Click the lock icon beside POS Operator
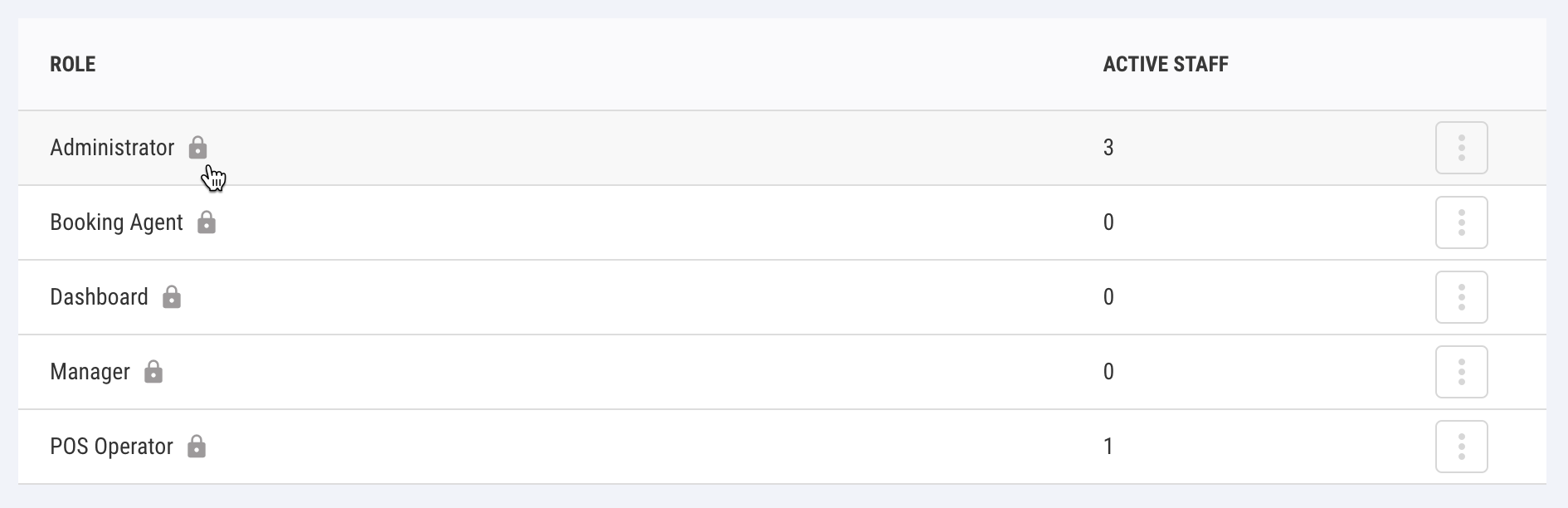1568x508 pixels. 197,447
